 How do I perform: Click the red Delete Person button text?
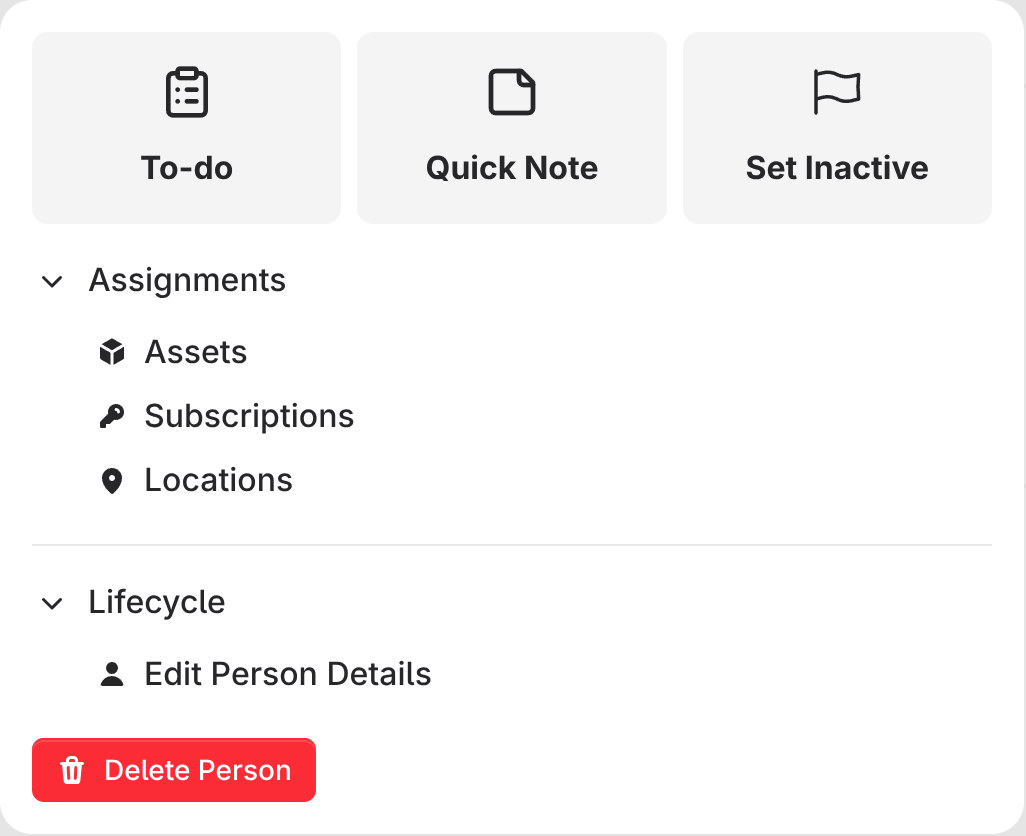tap(198, 770)
